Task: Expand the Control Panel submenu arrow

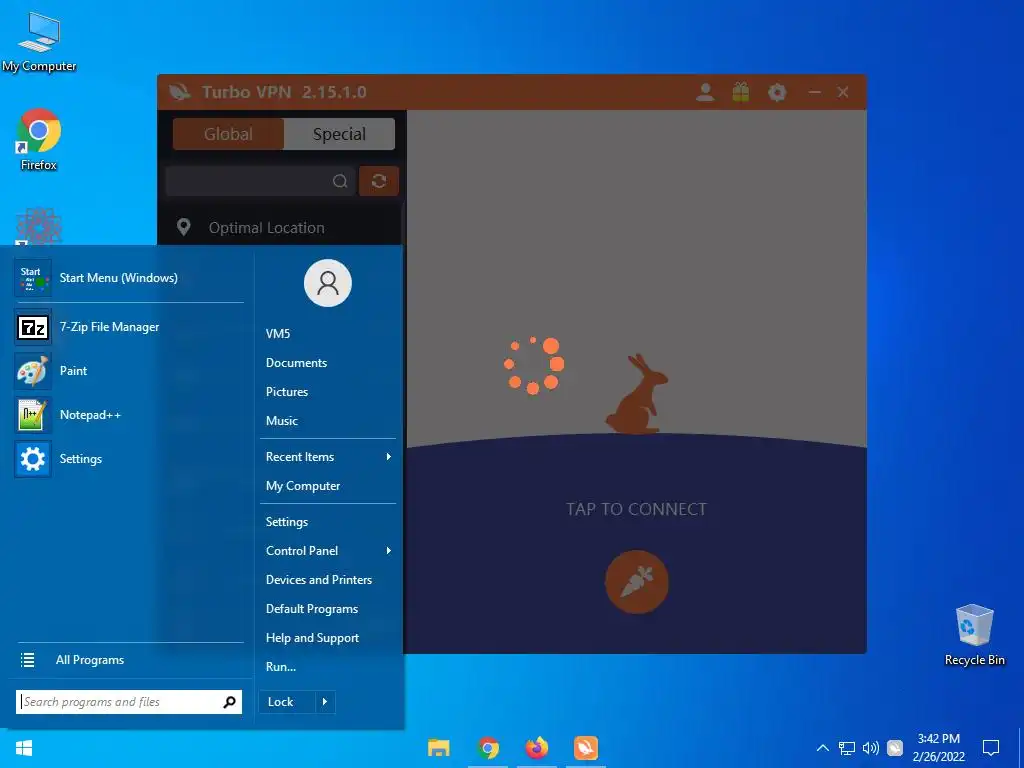Action: [x=389, y=551]
